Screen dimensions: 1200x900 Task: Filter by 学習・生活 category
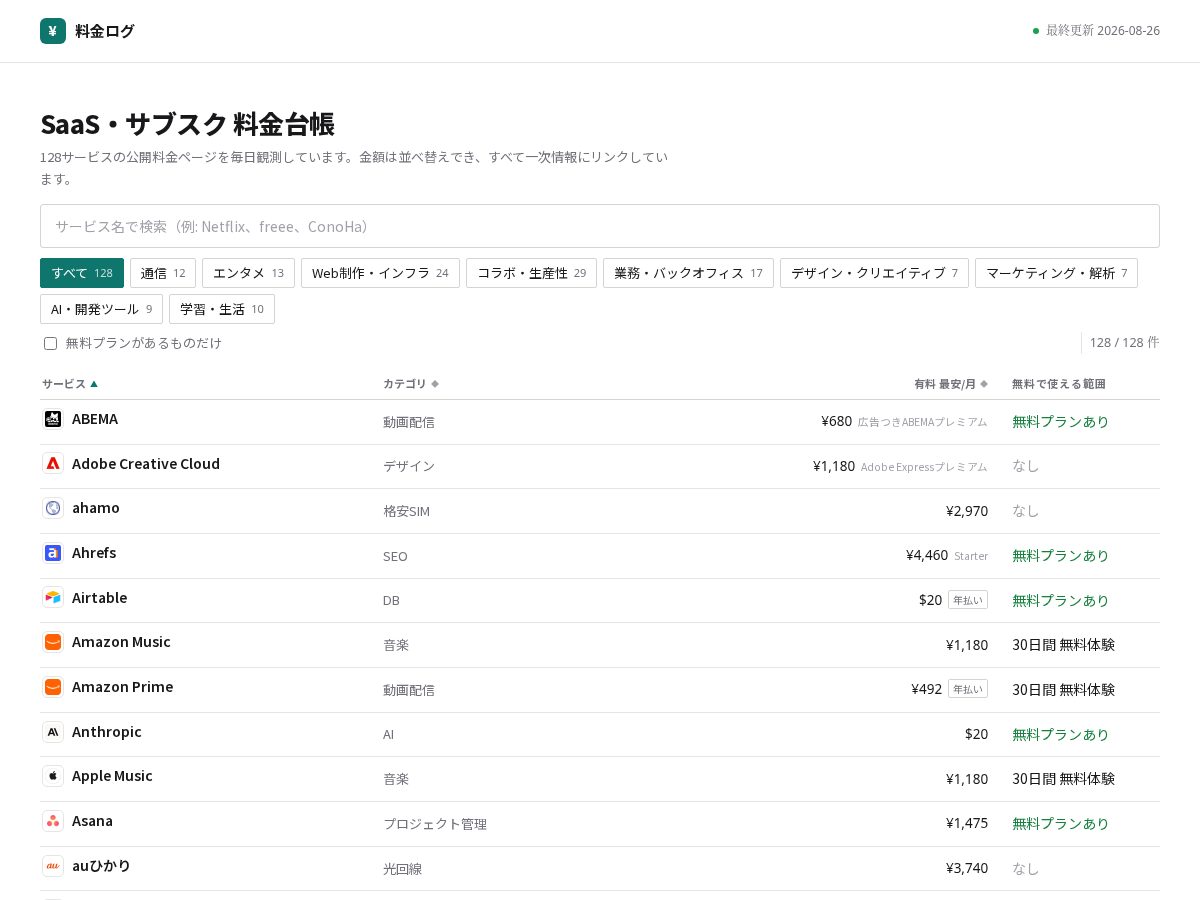(222, 309)
